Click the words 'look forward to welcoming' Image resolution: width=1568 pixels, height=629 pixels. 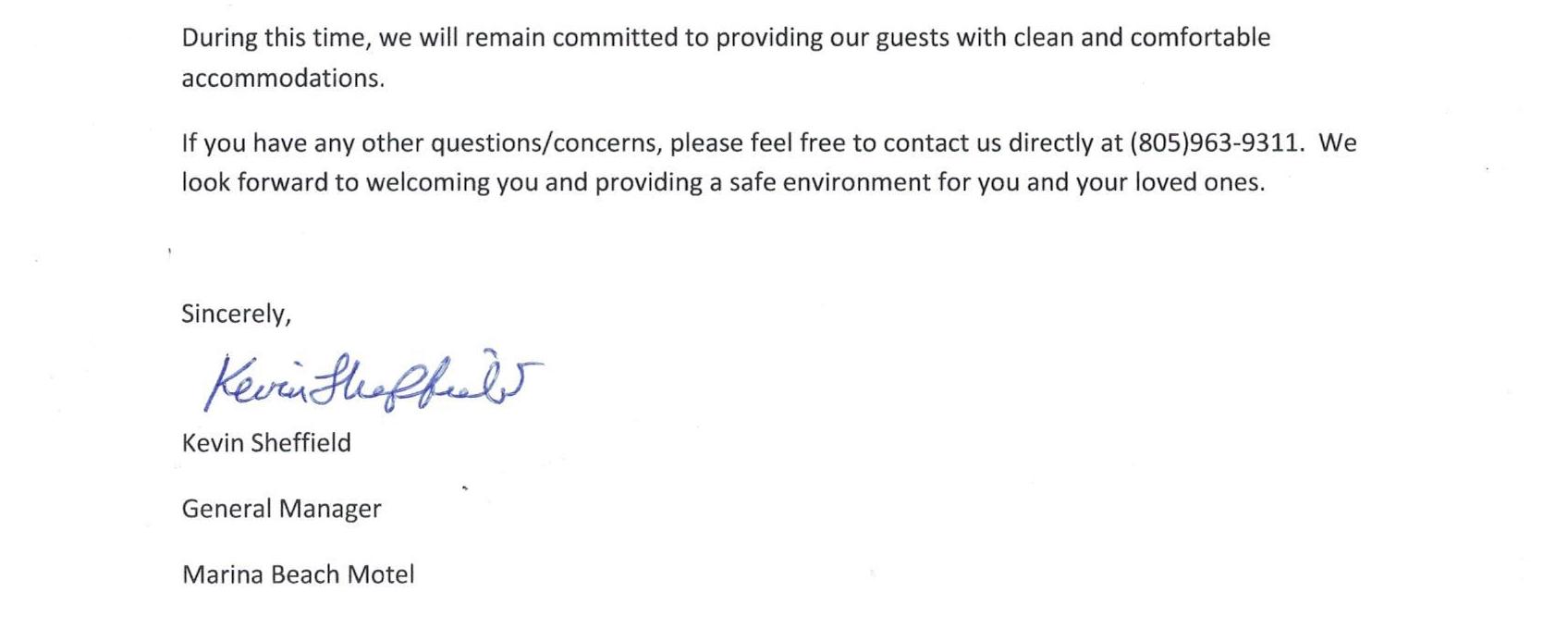[335, 182]
